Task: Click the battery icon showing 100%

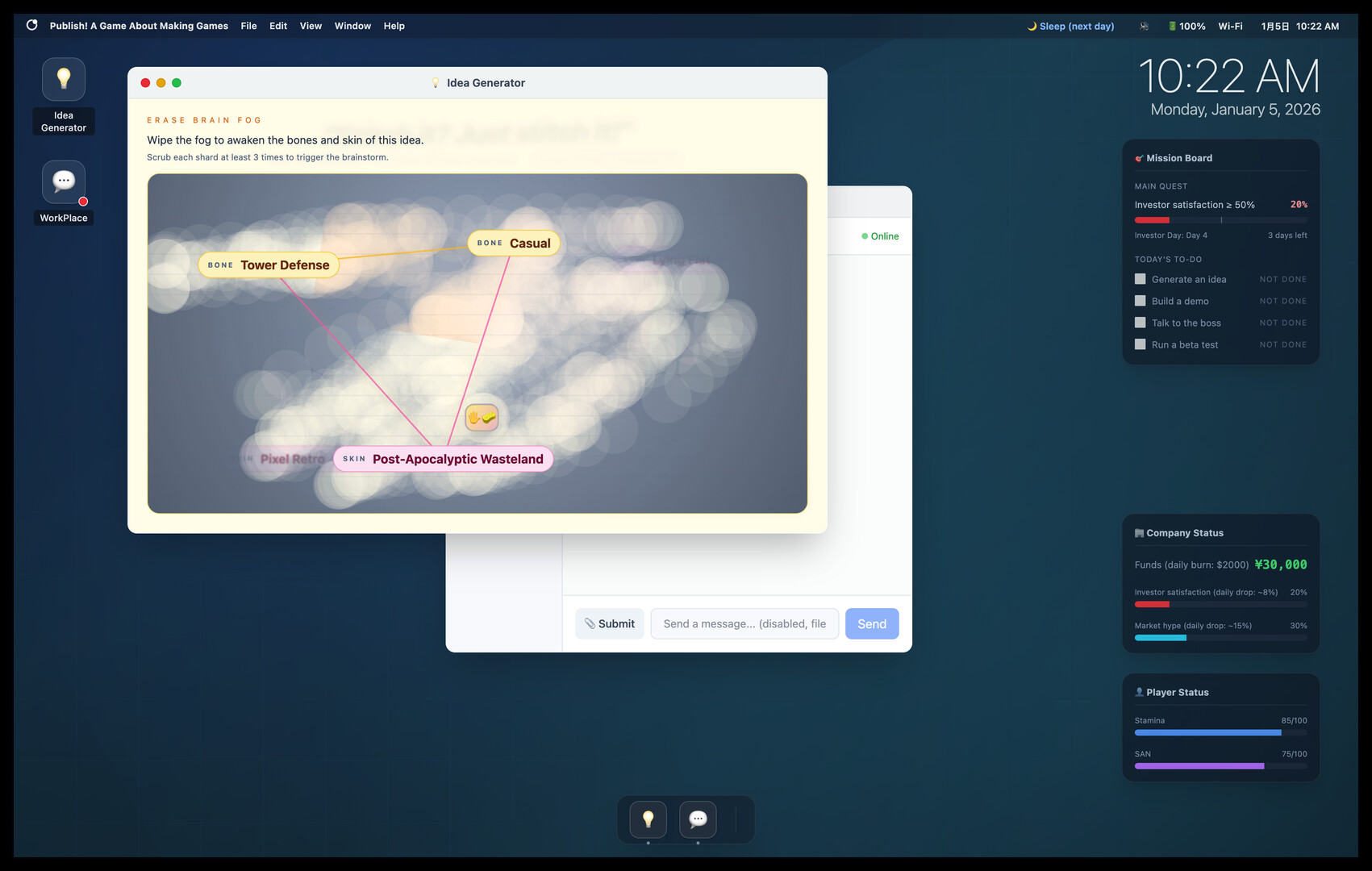Action: 1172,25
